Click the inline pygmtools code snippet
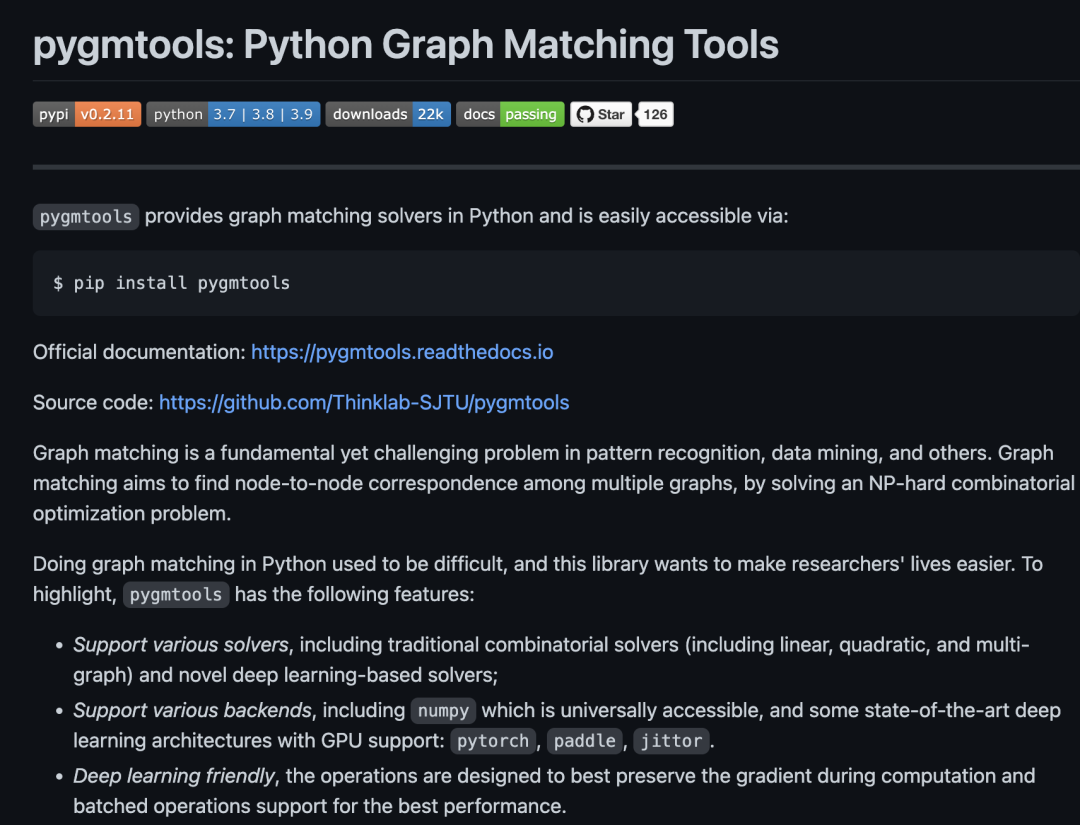 [85, 216]
